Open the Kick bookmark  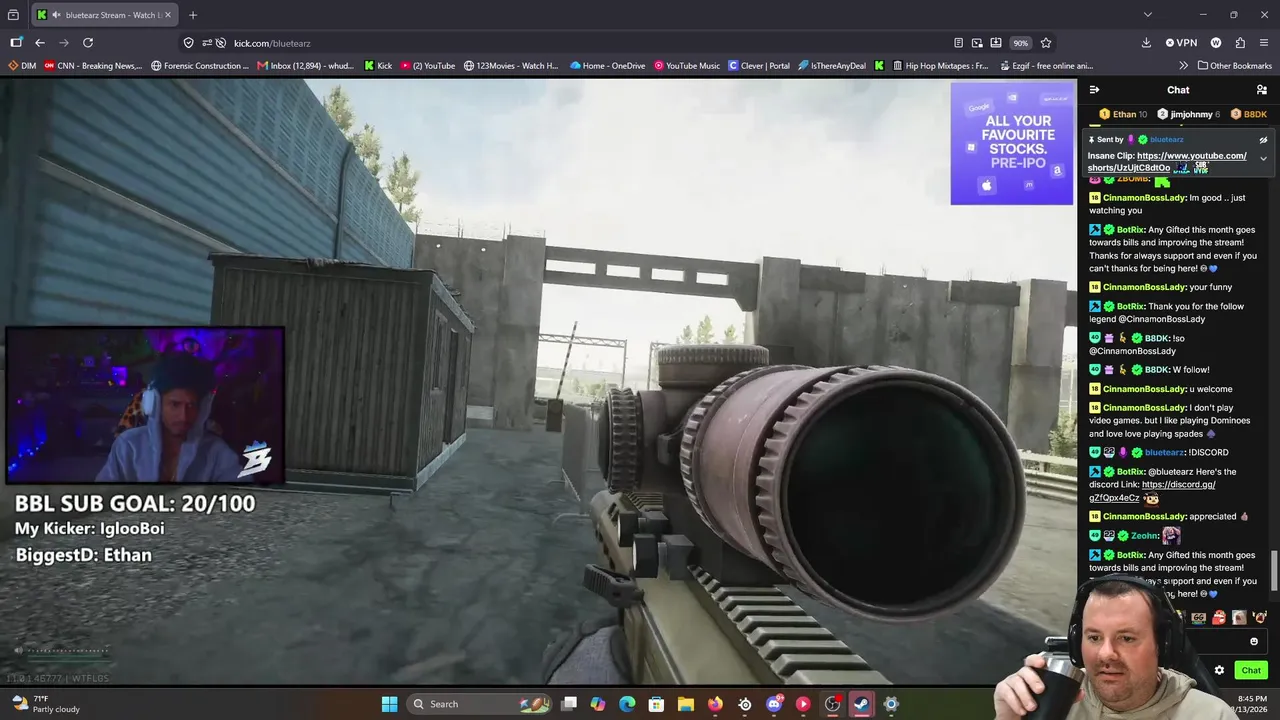pos(378,66)
